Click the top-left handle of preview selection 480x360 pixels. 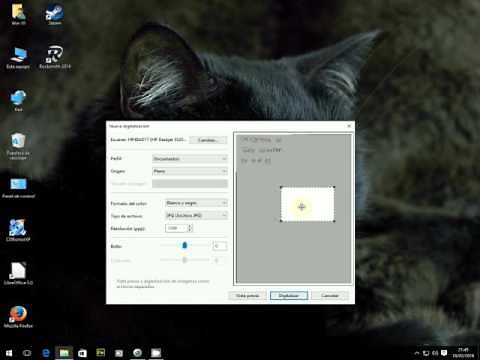pos(281,187)
